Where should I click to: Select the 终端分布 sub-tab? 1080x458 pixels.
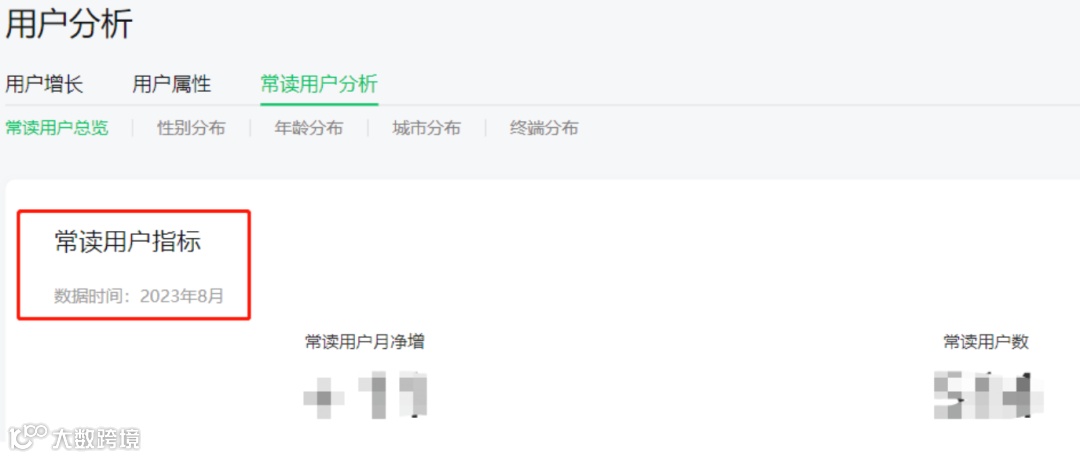click(544, 128)
